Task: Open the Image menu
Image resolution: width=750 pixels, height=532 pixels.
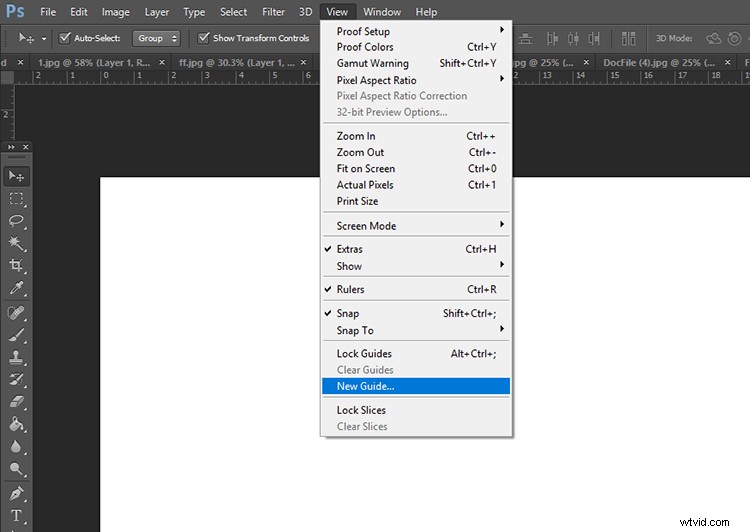Action: (116, 12)
